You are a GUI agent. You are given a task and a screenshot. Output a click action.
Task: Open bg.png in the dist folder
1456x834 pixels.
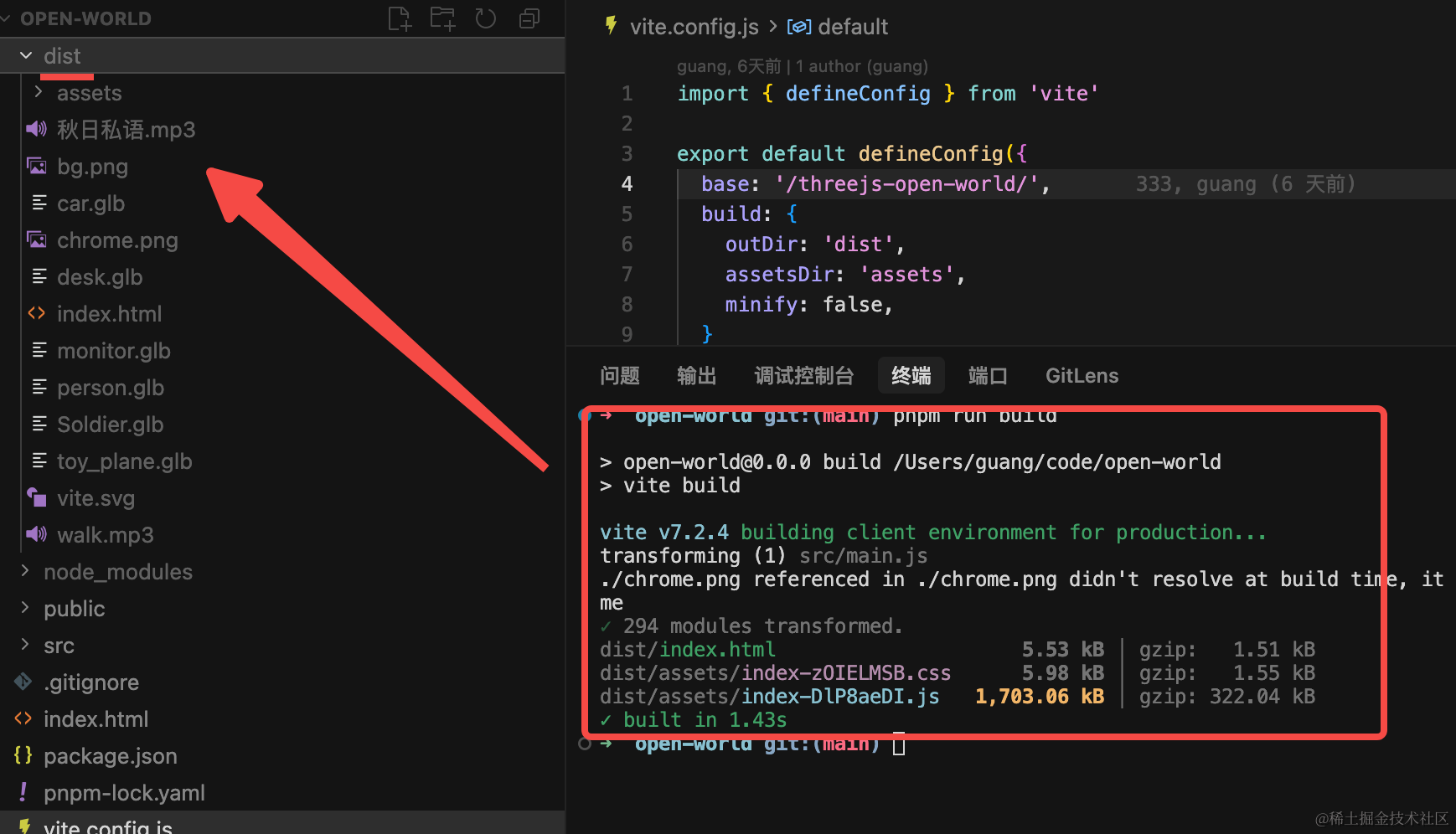point(92,166)
